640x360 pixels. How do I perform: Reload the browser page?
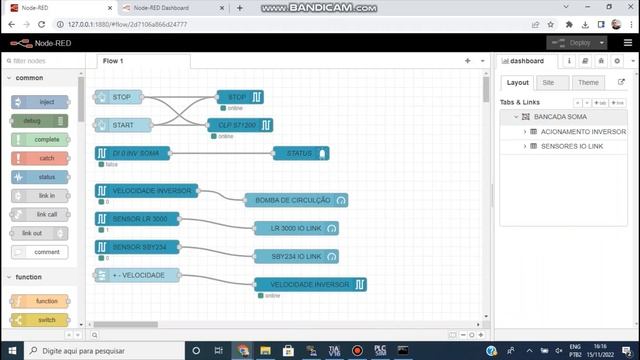[42, 24]
